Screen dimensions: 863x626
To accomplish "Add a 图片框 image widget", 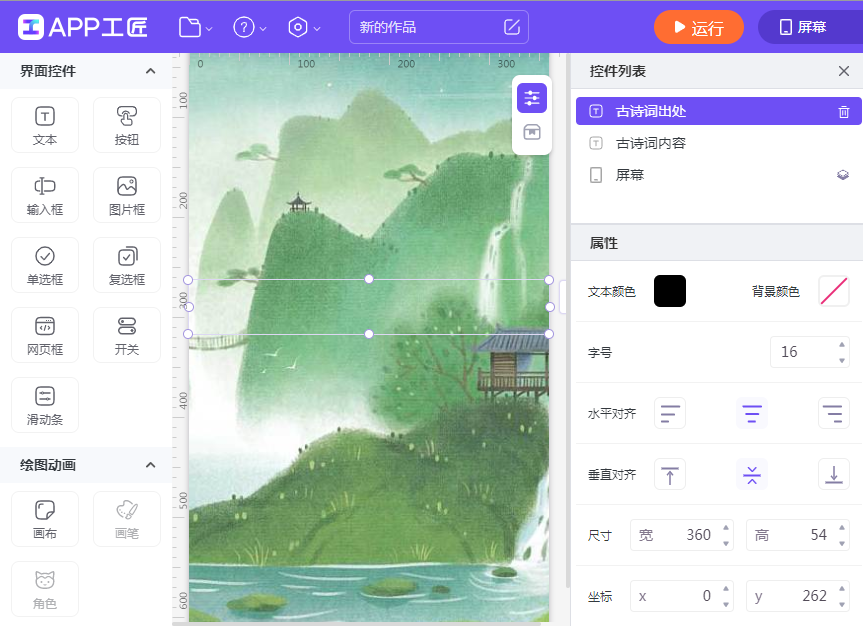I will [x=127, y=195].
